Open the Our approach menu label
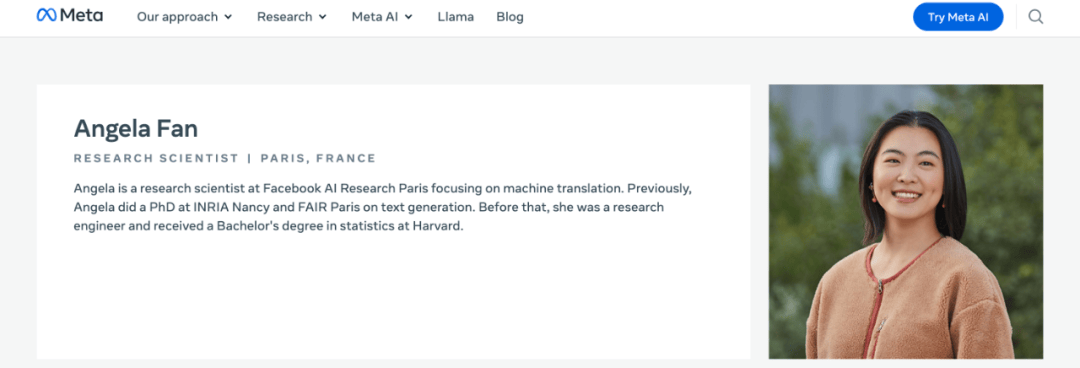 pos(177,17)
